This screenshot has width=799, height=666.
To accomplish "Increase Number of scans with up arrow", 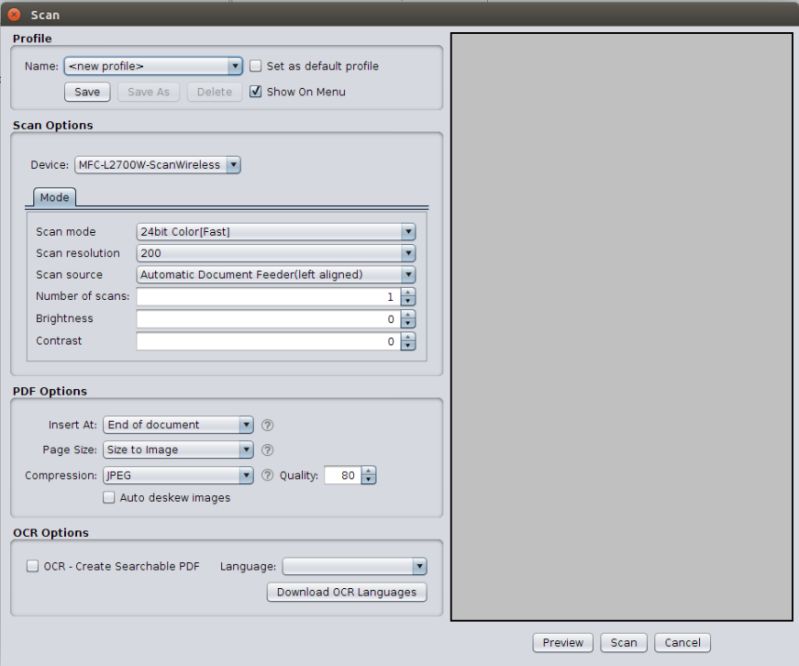I will (408, 292).
